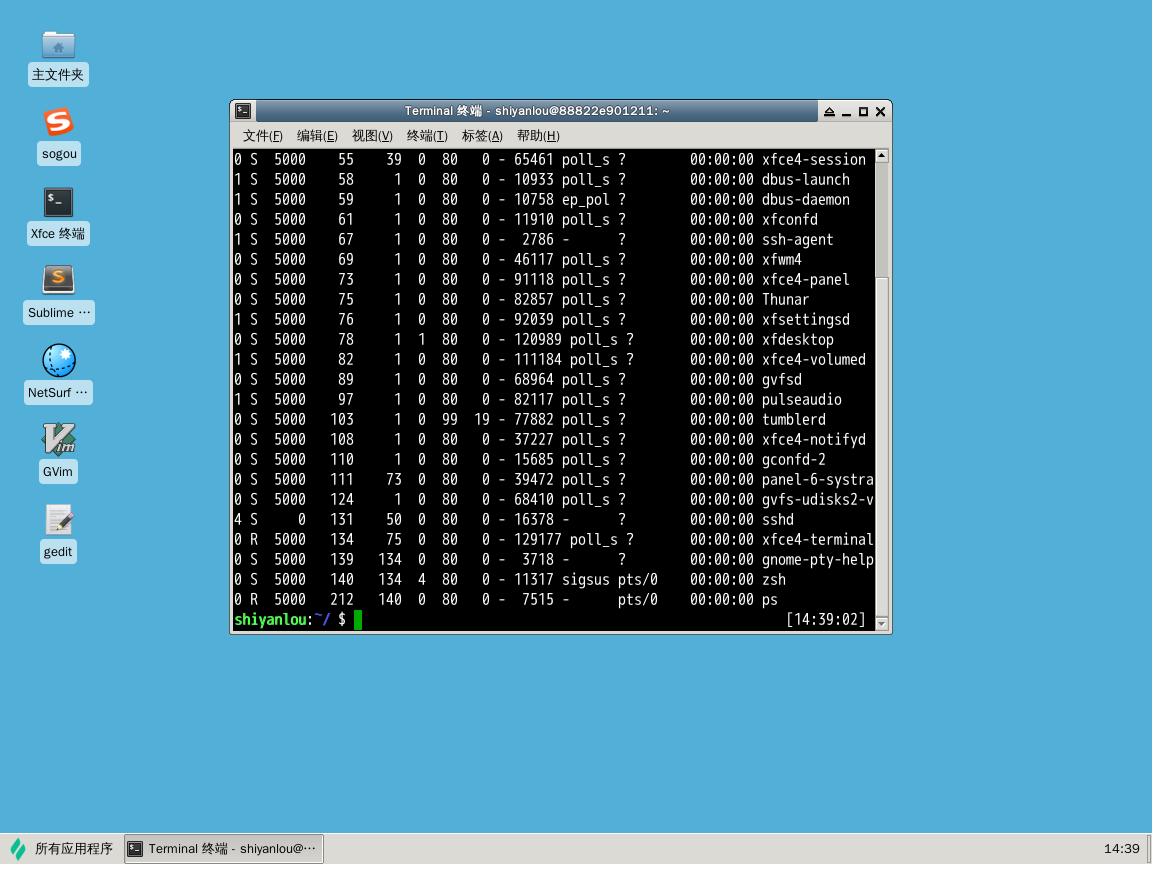This screenshot has width=1152, height=896.
Task: Shade the terminal window with roll-up button
Action: (x=829, y=112)
